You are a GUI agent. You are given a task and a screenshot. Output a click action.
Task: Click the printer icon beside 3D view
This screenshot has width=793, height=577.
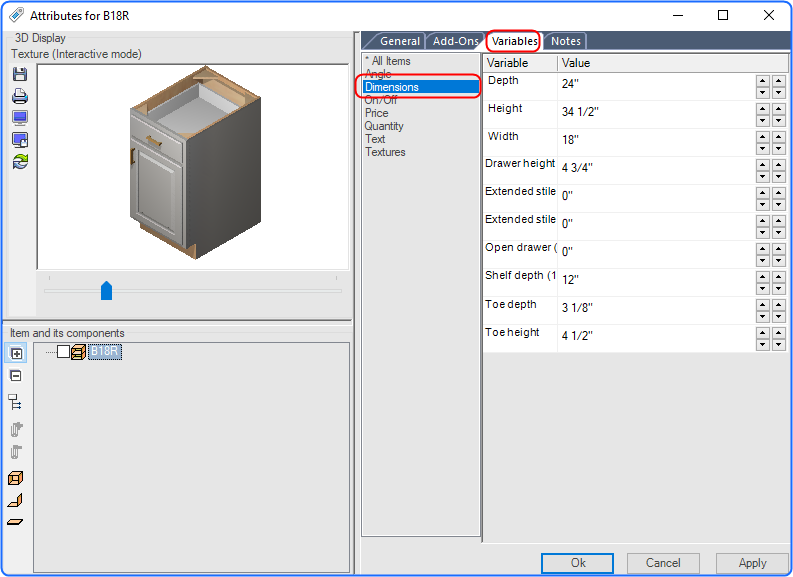coord(20,96)
